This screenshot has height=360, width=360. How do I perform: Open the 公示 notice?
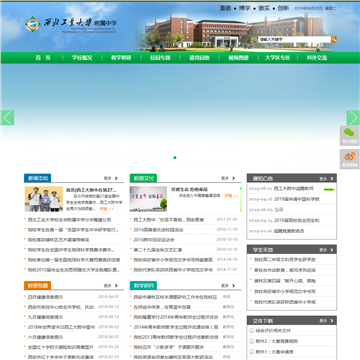[279, 210]
